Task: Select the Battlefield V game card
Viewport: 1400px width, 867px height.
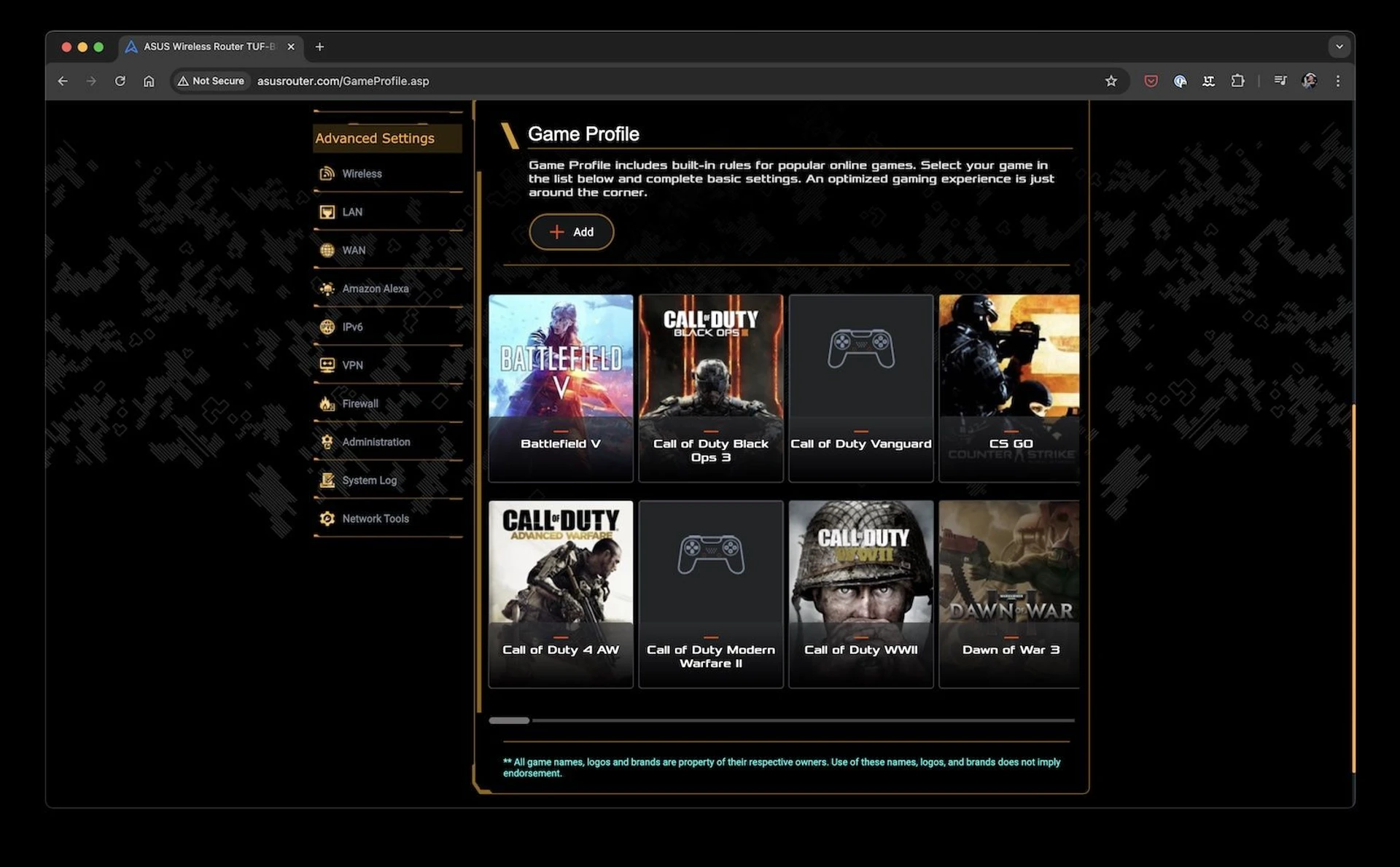Action: [x=561, y=388]
